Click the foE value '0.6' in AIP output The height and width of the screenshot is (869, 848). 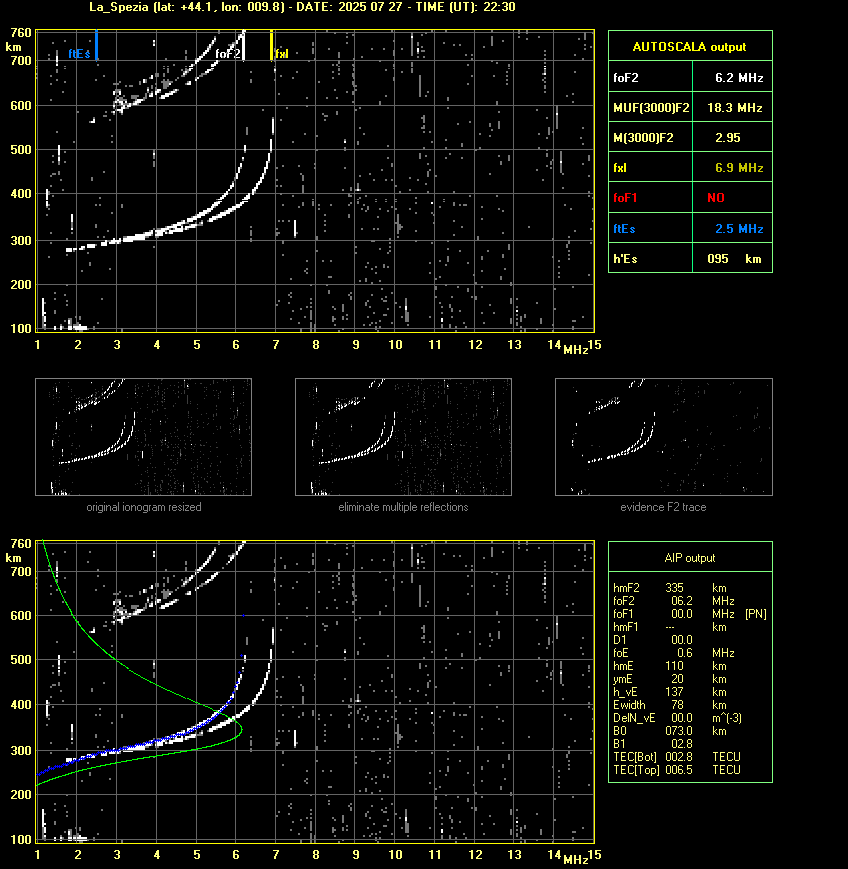[684, 653]
